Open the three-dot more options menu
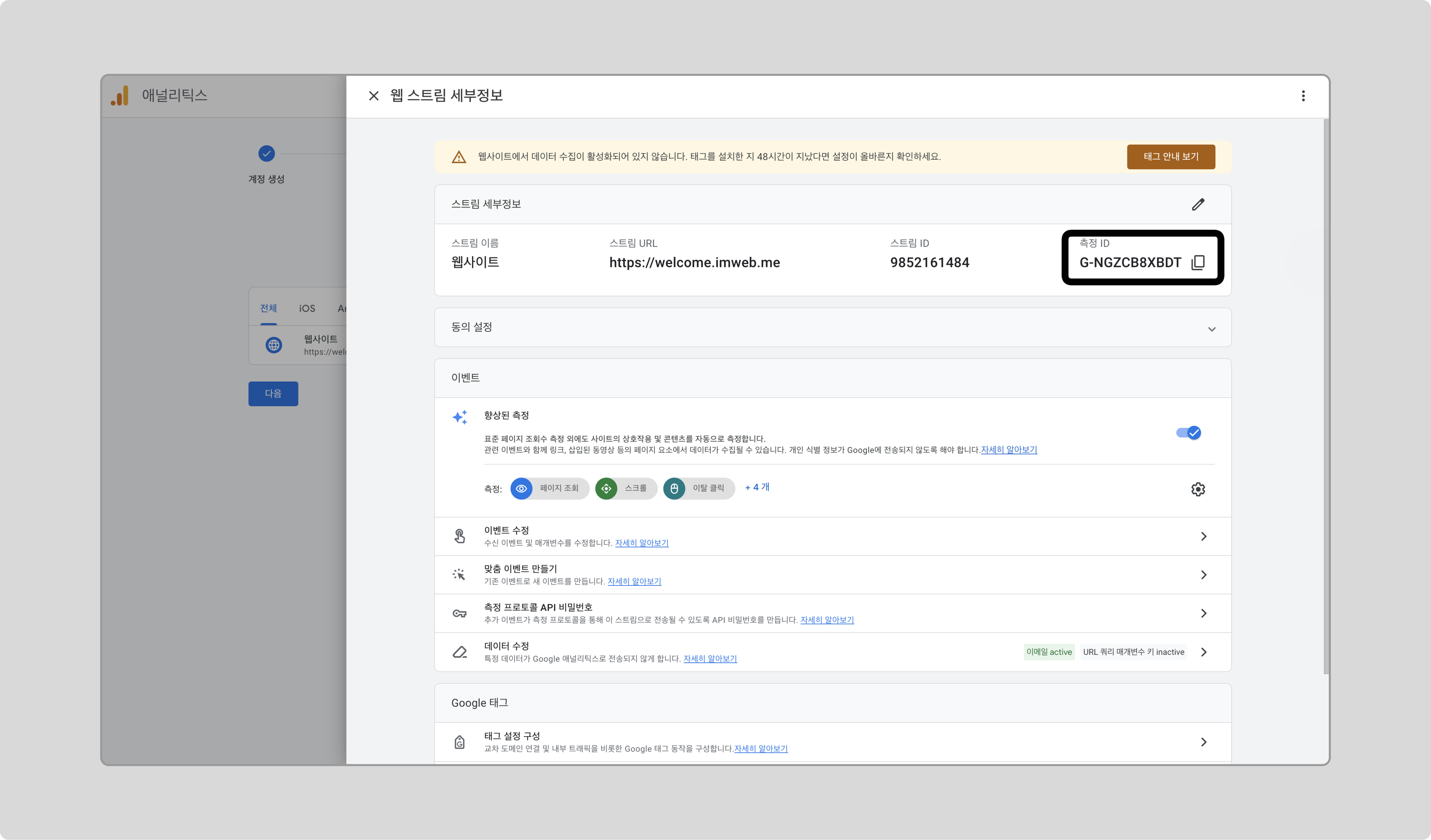 pos(1303,96)
